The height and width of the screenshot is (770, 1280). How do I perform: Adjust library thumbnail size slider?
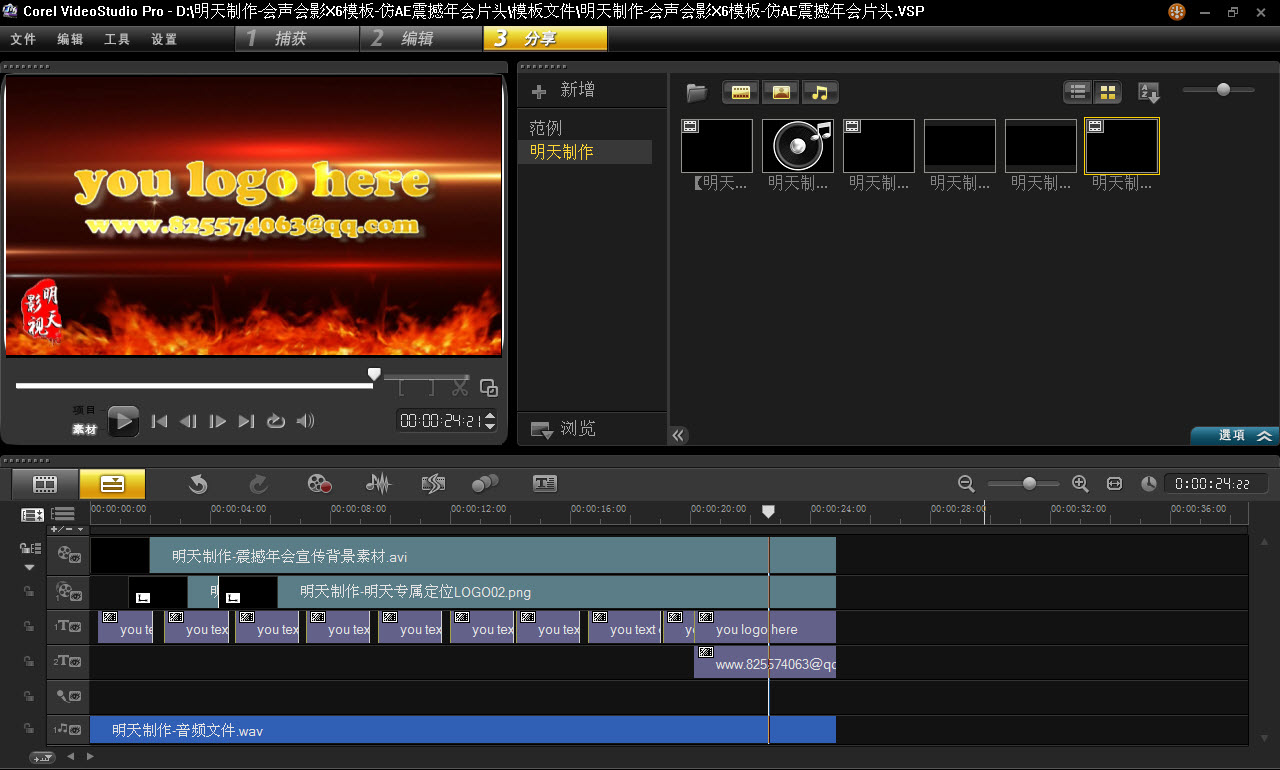coord(1223,90)
